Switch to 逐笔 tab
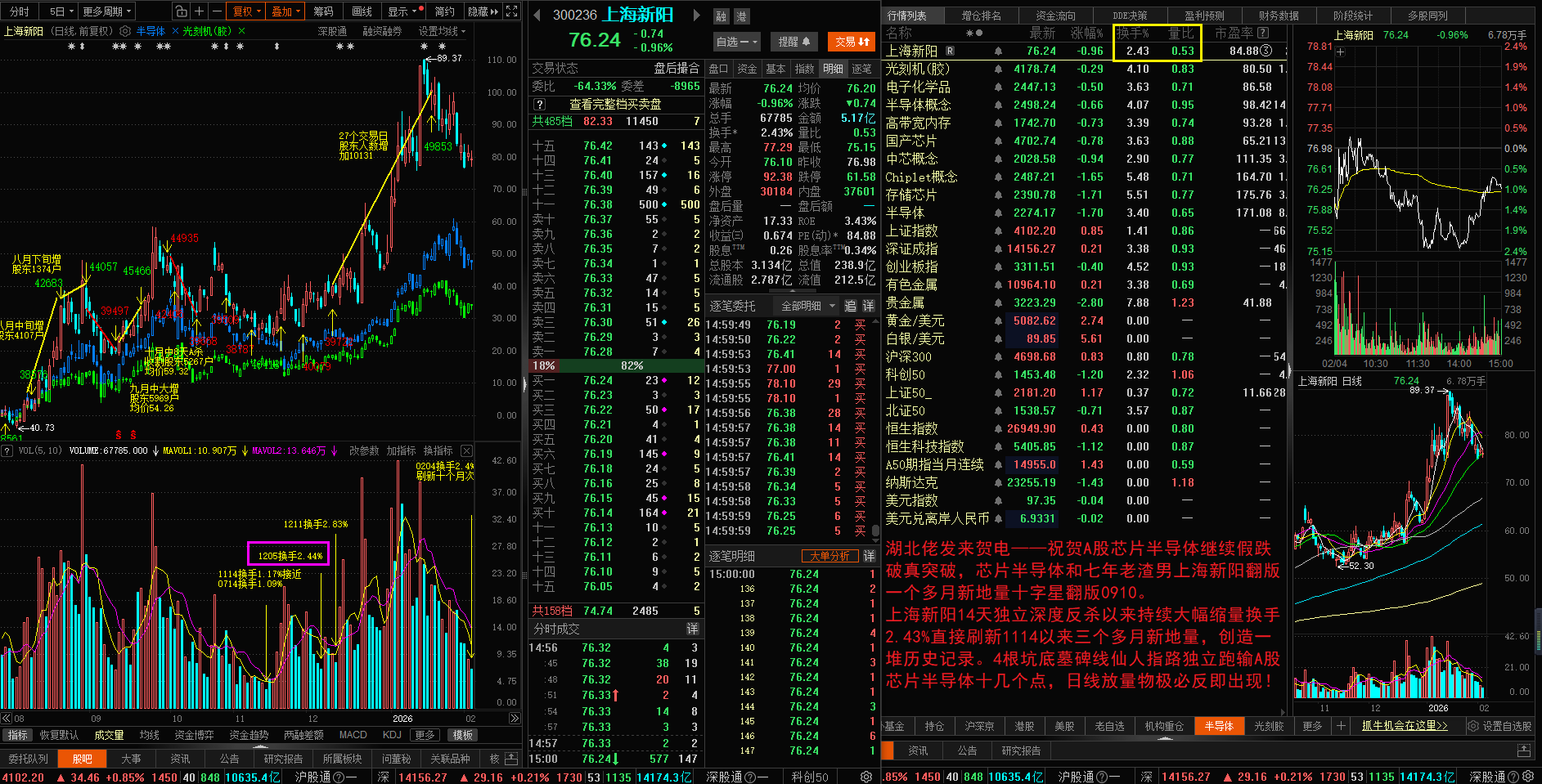The image size is (1542, 784). (x=861, y=69)
